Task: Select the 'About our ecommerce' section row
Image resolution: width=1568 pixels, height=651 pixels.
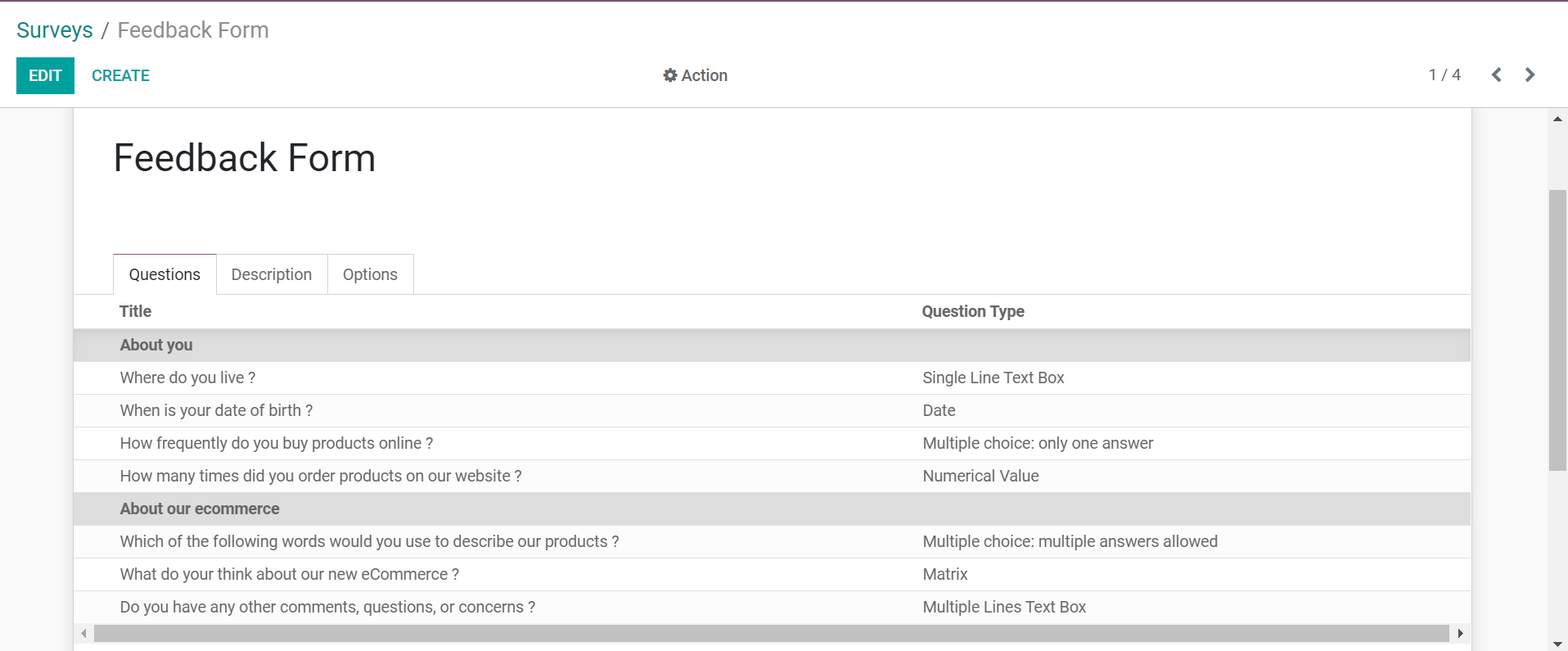Action: 772,509
